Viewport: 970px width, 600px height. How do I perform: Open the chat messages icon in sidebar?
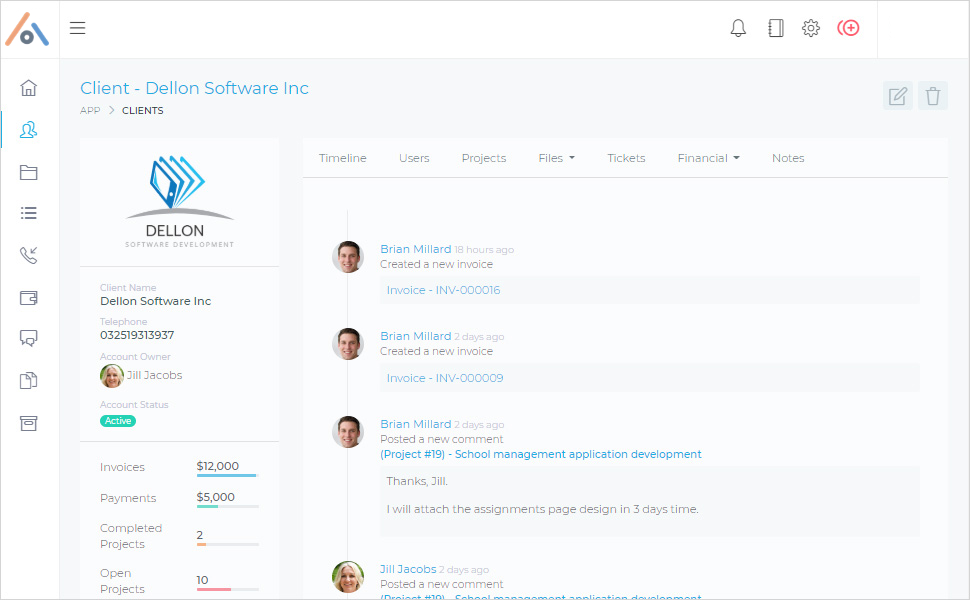point(29,338)
